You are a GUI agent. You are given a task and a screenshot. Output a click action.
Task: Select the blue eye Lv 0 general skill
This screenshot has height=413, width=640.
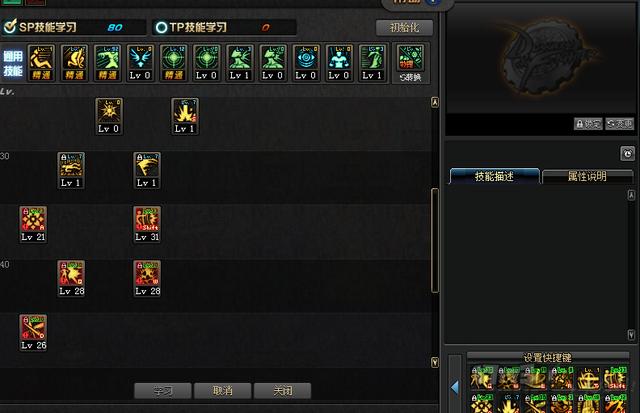(306, 63)
